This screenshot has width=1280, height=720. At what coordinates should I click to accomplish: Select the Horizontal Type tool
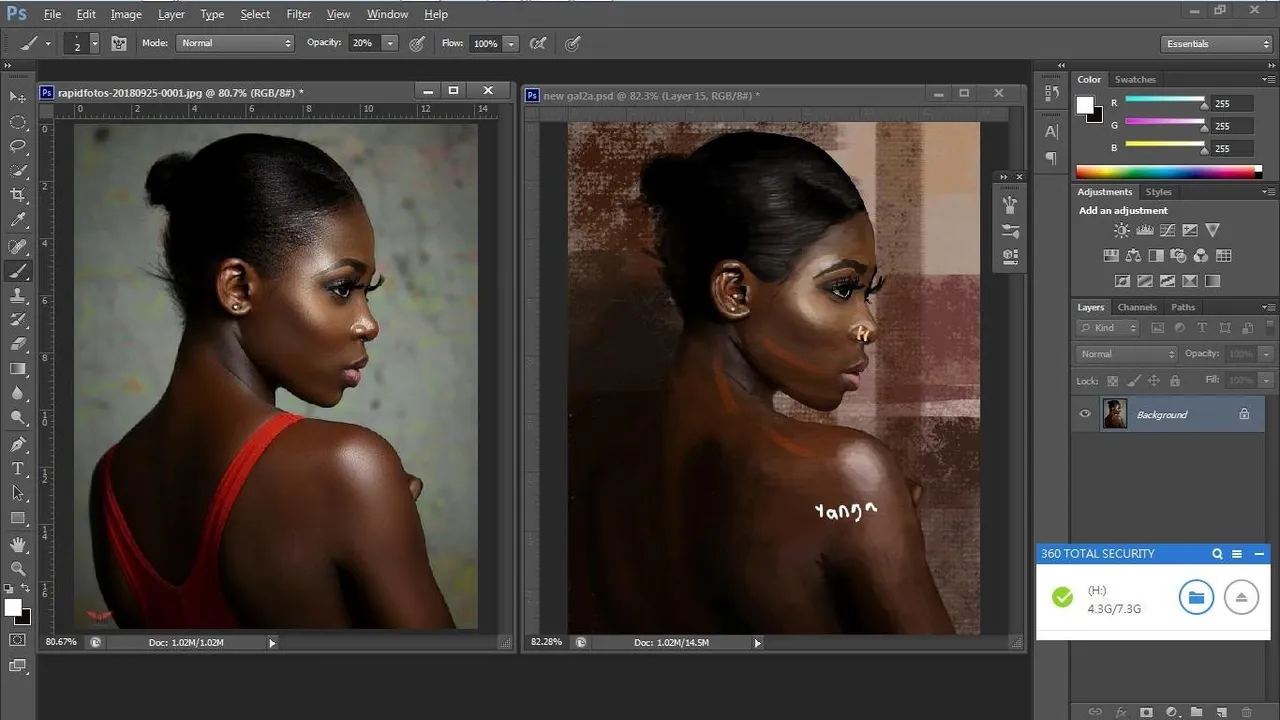point(18,469)
